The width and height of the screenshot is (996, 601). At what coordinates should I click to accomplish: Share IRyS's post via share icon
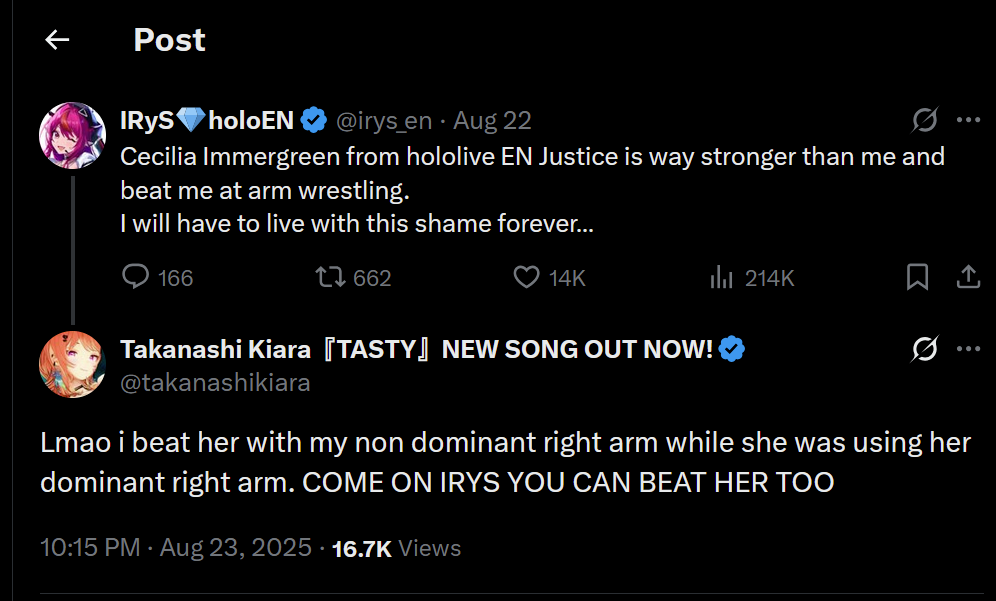point(968,277)
